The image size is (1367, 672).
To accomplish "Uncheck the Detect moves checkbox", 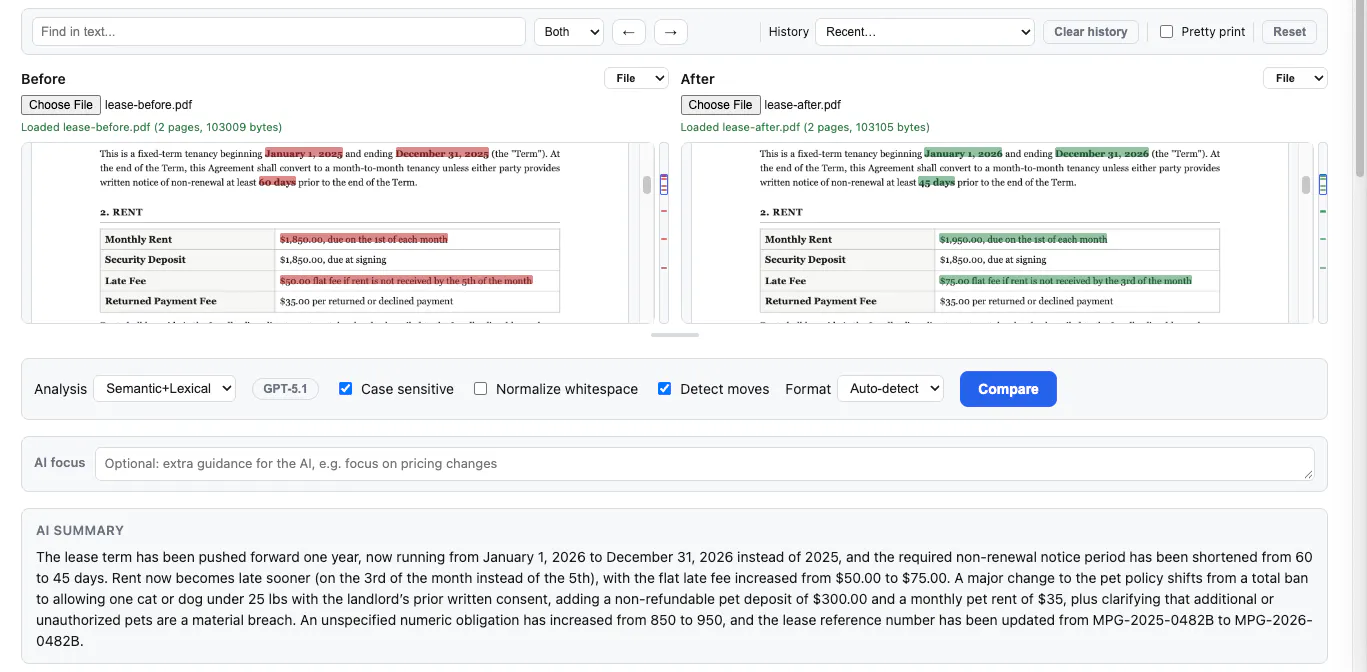I will tap(664, 389).
